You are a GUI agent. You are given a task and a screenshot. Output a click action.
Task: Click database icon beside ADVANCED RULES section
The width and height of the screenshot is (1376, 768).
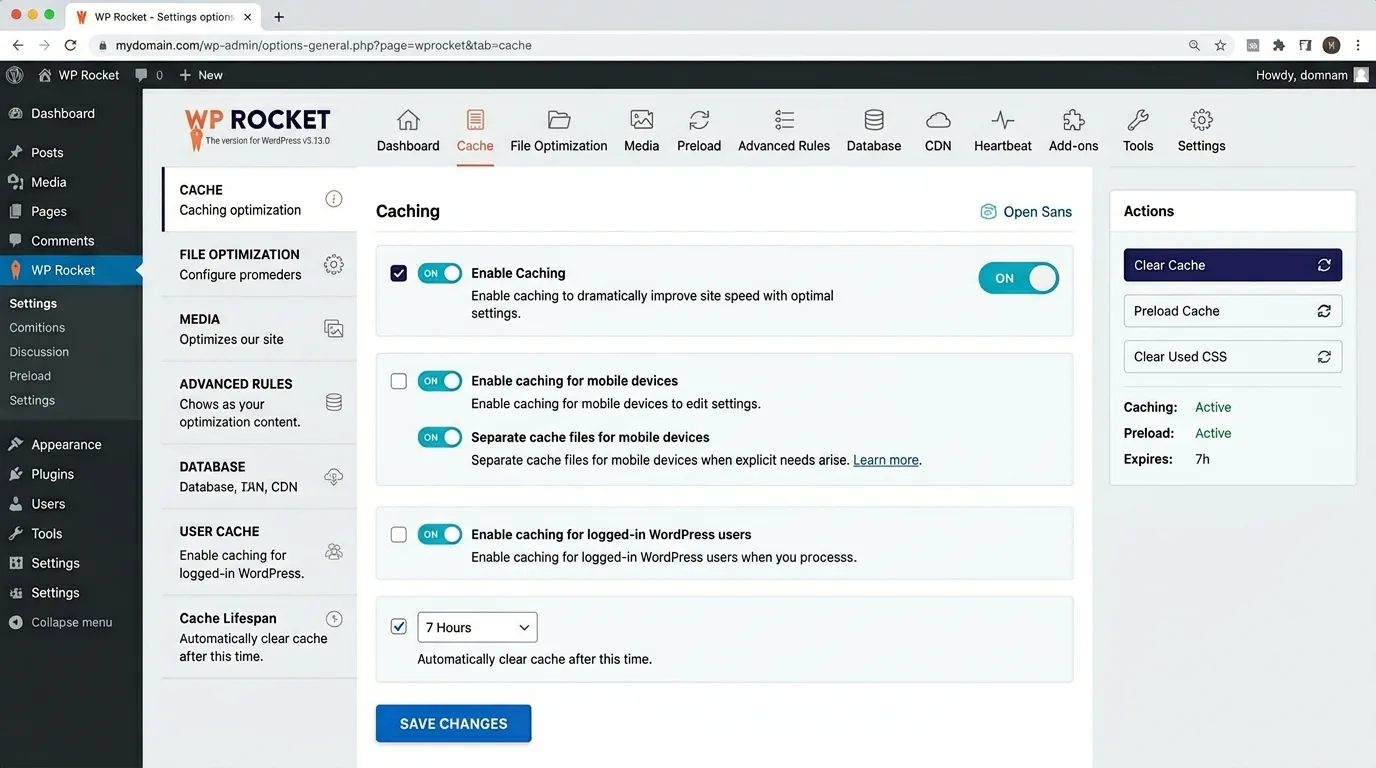pyautogui.click(x=334, y=402)
